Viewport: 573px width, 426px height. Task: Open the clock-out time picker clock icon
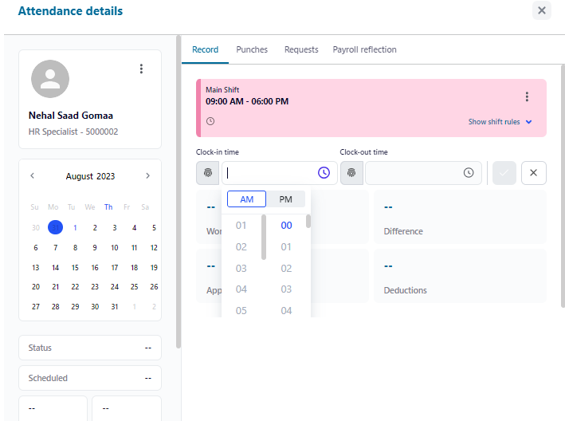(x=468, y=172)
